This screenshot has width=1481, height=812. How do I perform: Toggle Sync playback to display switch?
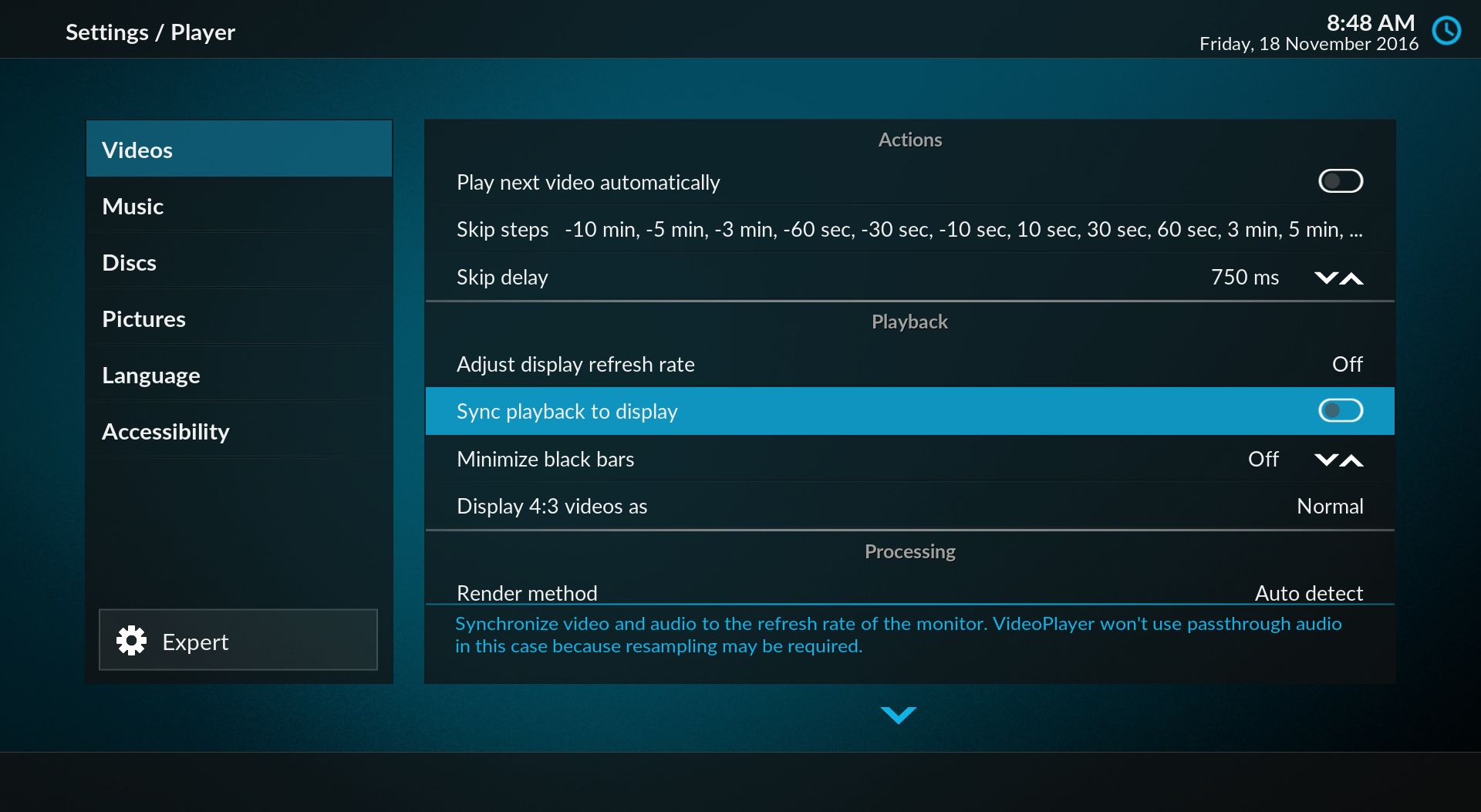tap(1340, 411)
